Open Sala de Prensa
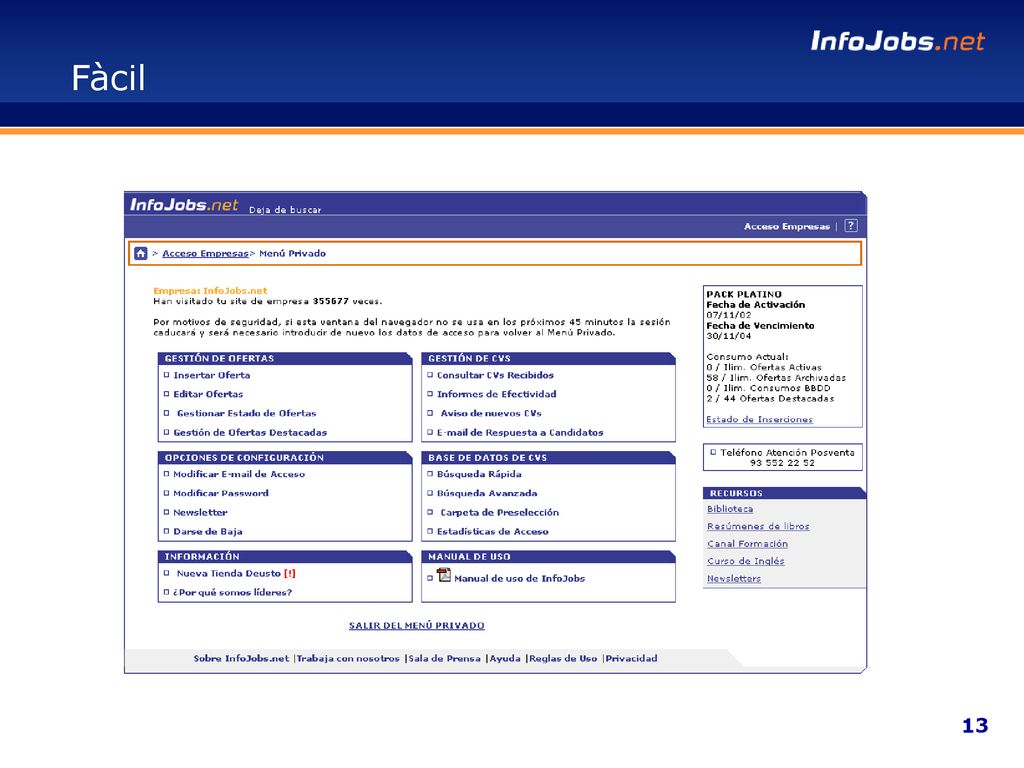 pyautogui.click(x=444, y=658)
